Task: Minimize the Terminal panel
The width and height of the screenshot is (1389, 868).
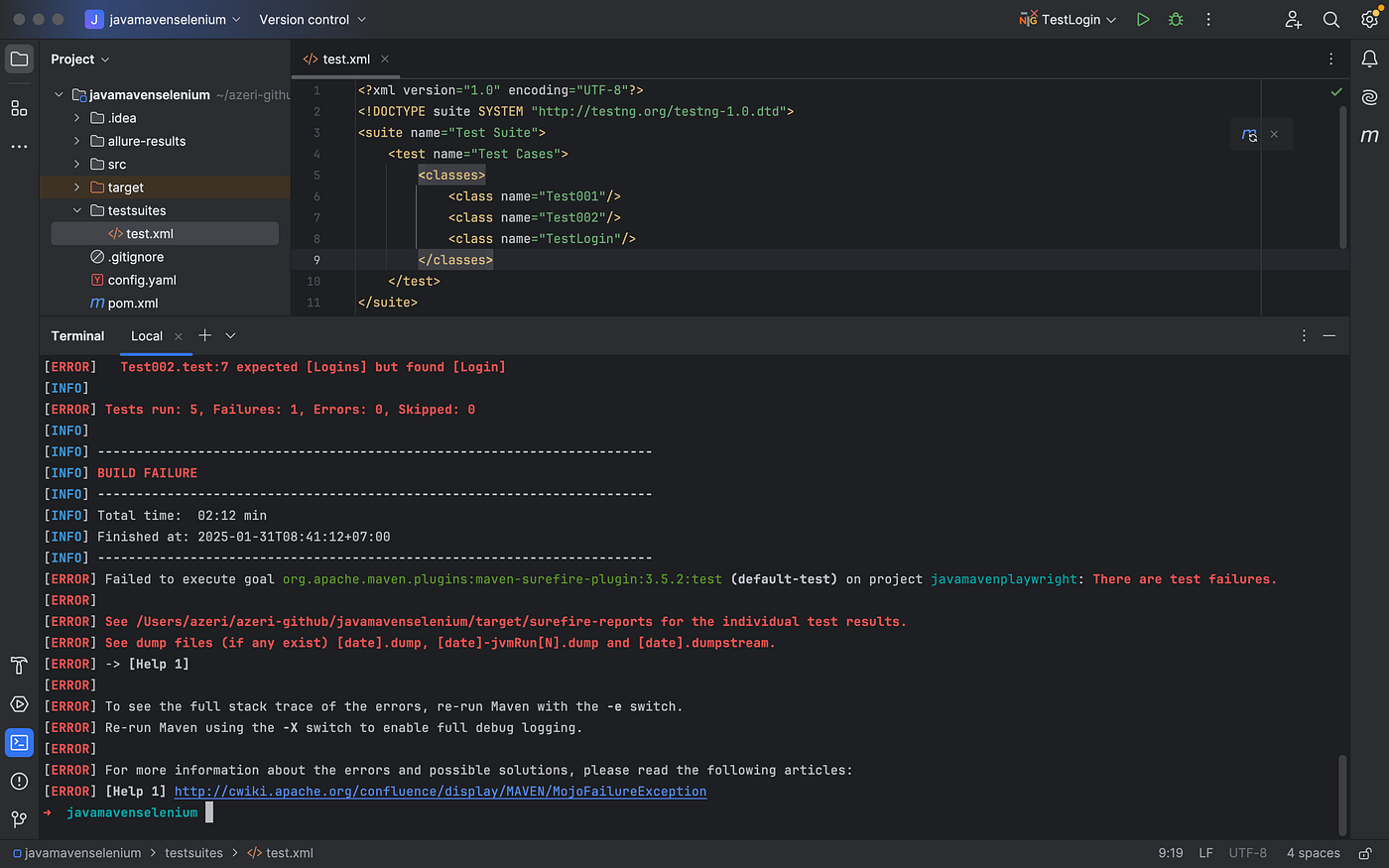Action: coord(1329,335)
